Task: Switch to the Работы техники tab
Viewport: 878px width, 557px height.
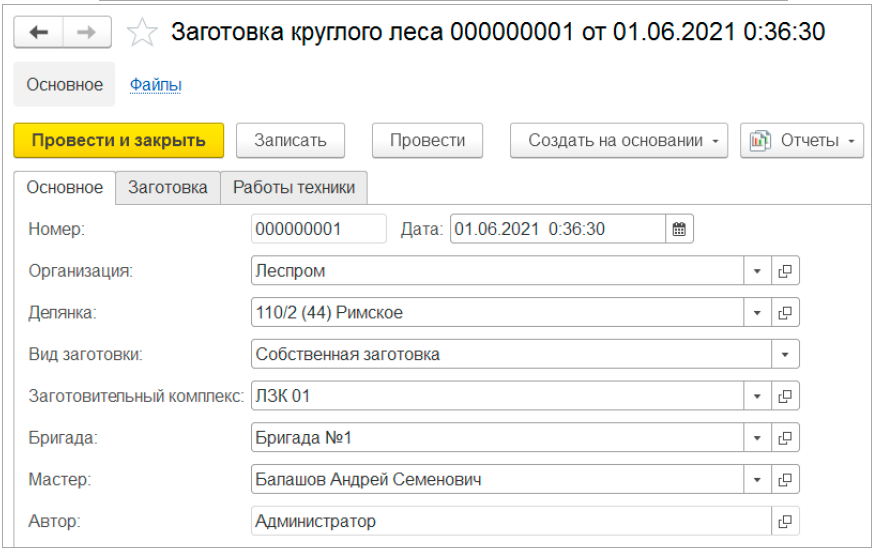Action: [x=294, y=187]
